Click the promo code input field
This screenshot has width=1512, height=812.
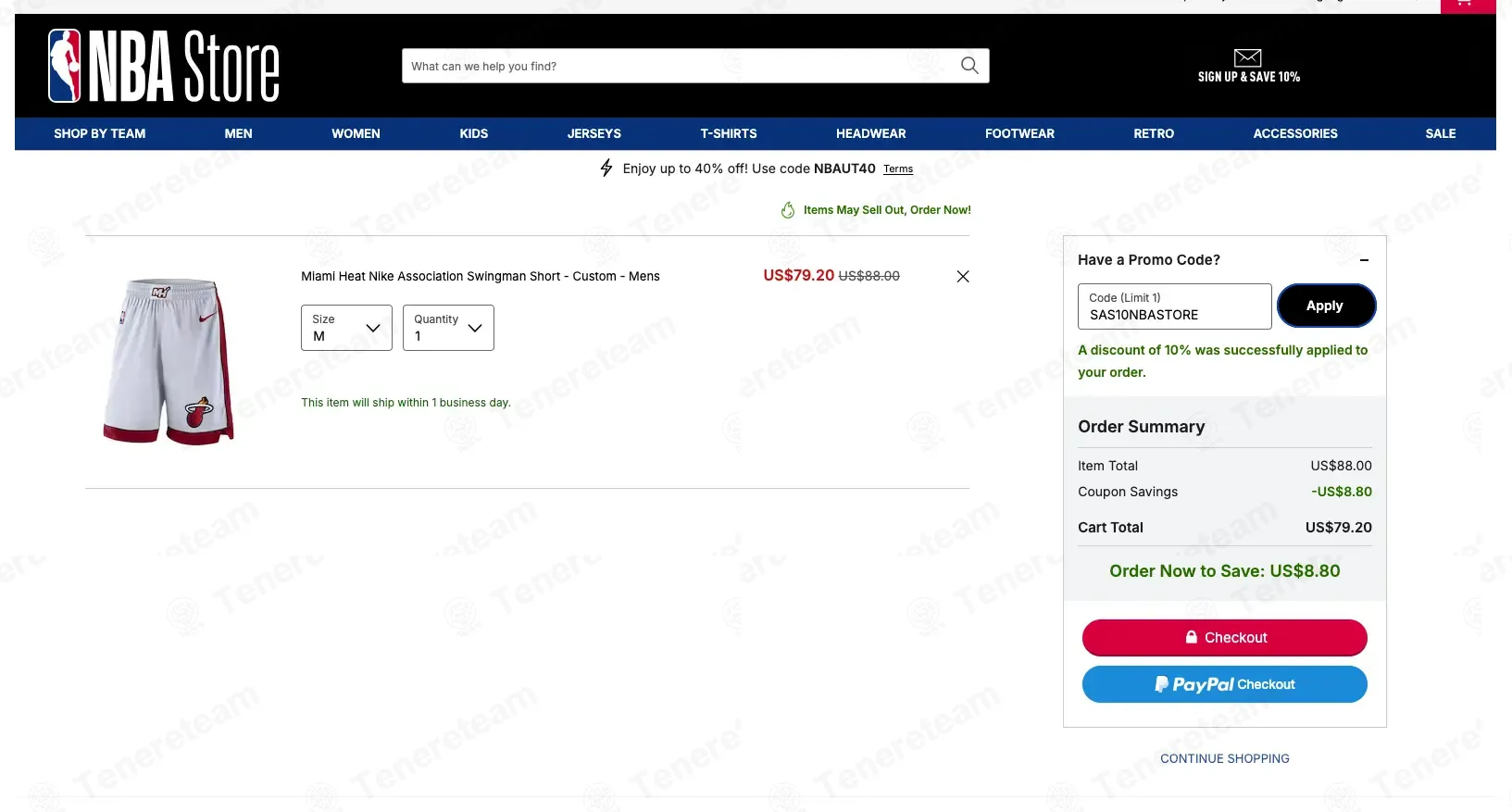click(x=1175, y=306)
